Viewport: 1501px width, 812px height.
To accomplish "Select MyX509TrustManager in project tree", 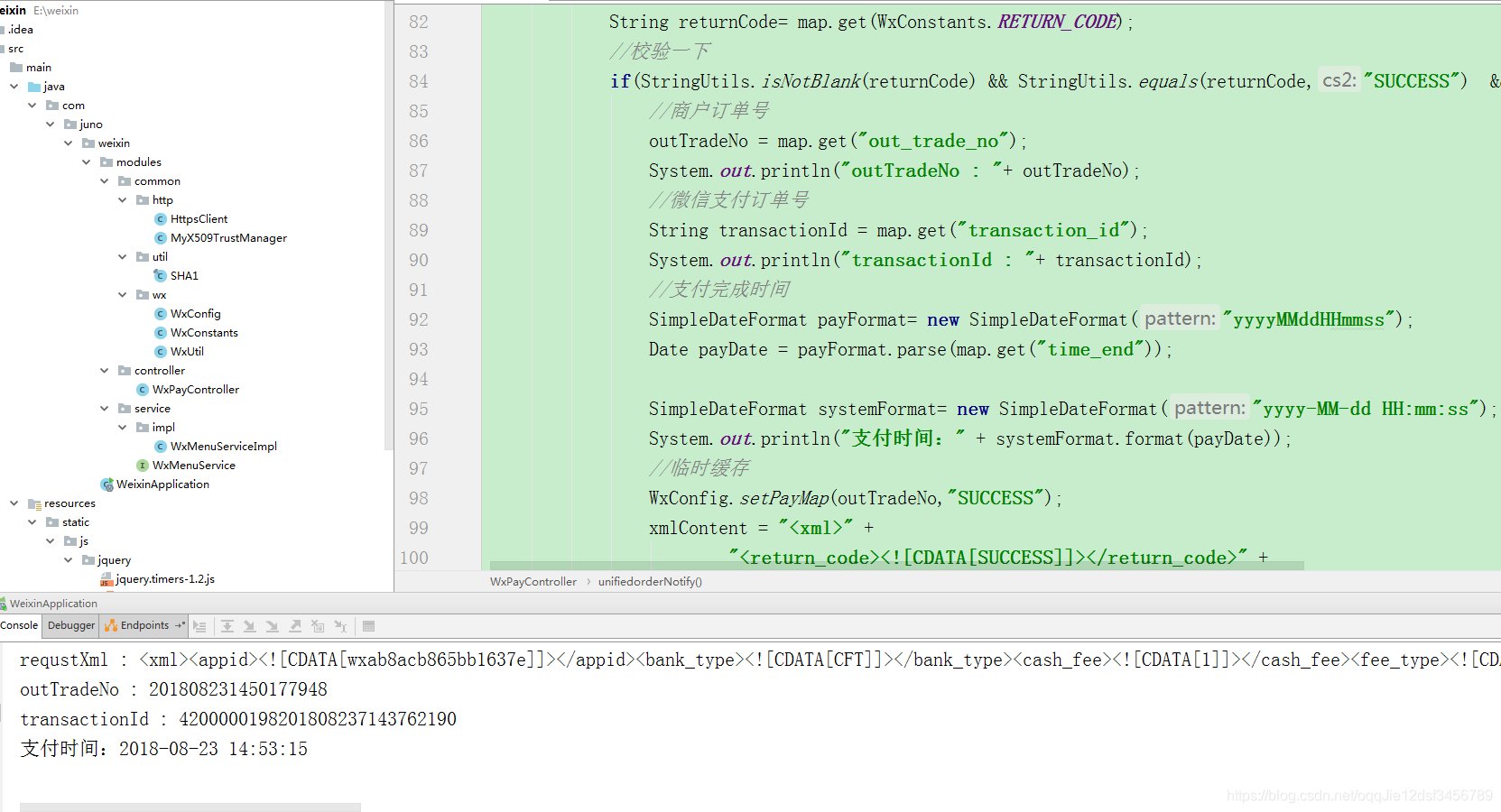I will pos(228,238).
